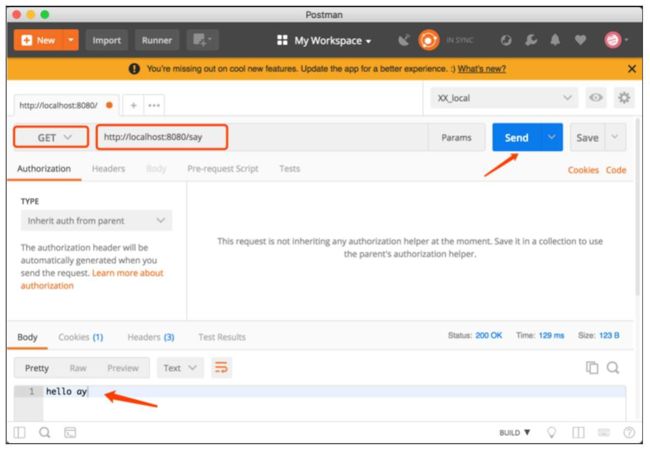
Task: Switch to the Authorization tab
Action: click(x=44, y=169)
